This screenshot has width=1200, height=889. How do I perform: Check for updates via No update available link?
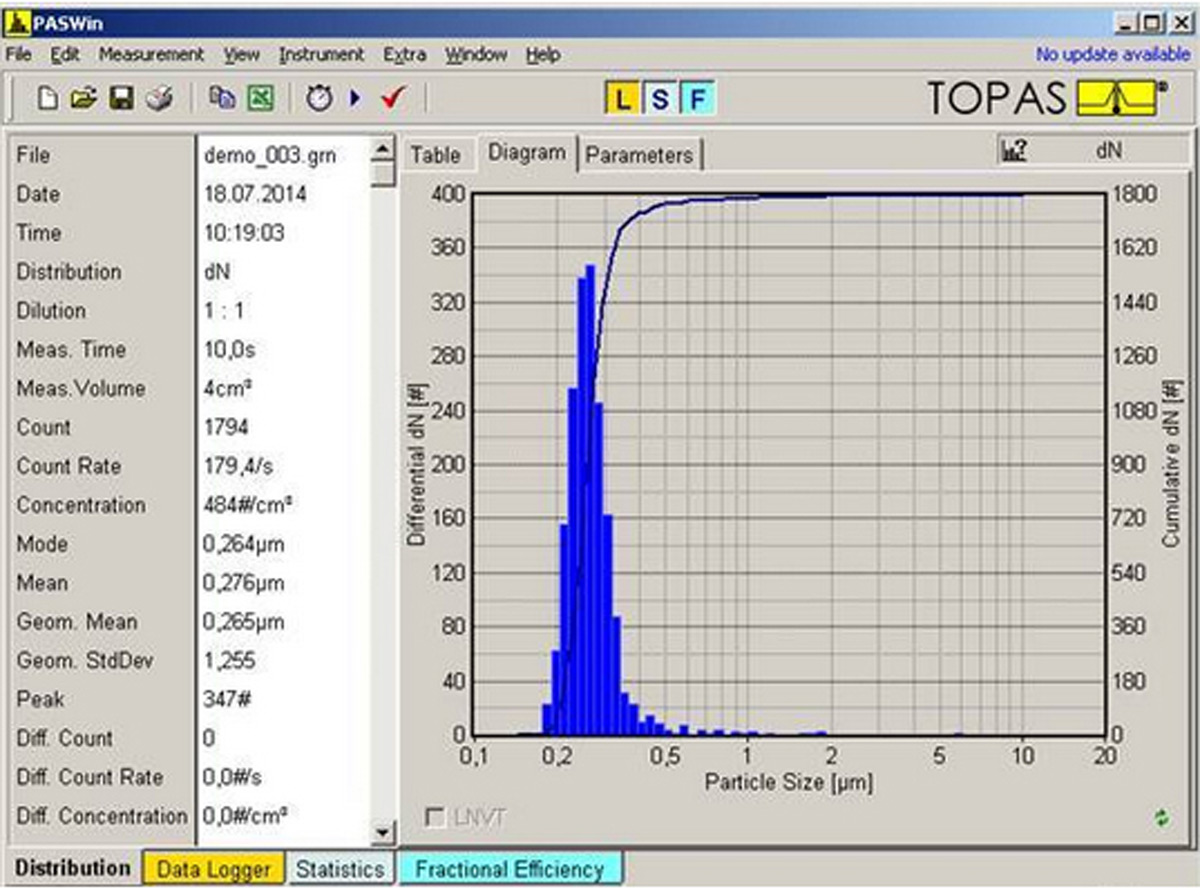coord(1111,55)
